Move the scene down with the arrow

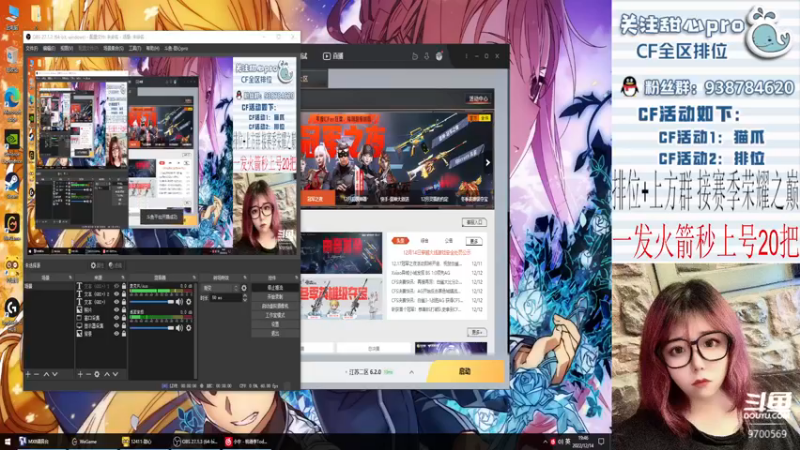(55, 374)
